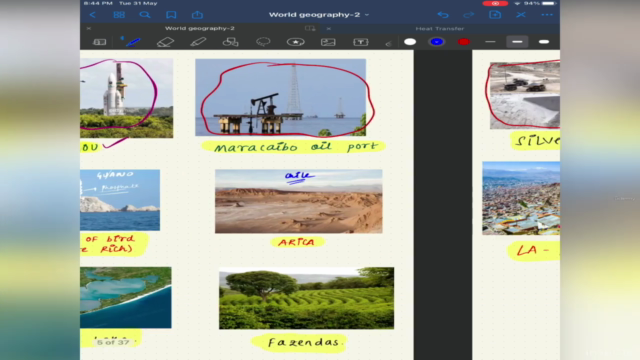Select the Shapes tool

(x=231, y=42)
